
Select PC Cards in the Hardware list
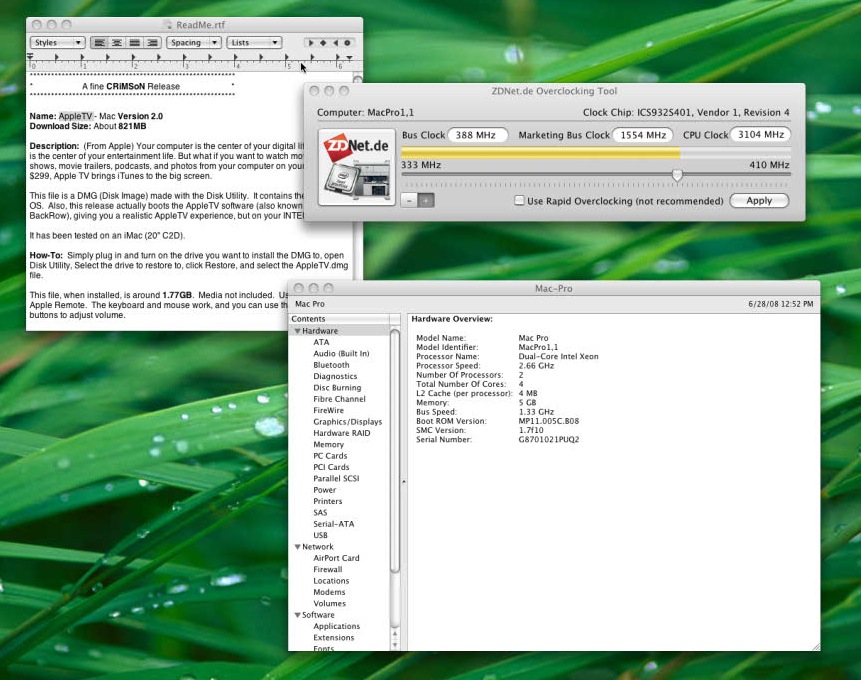pos(330,456)
